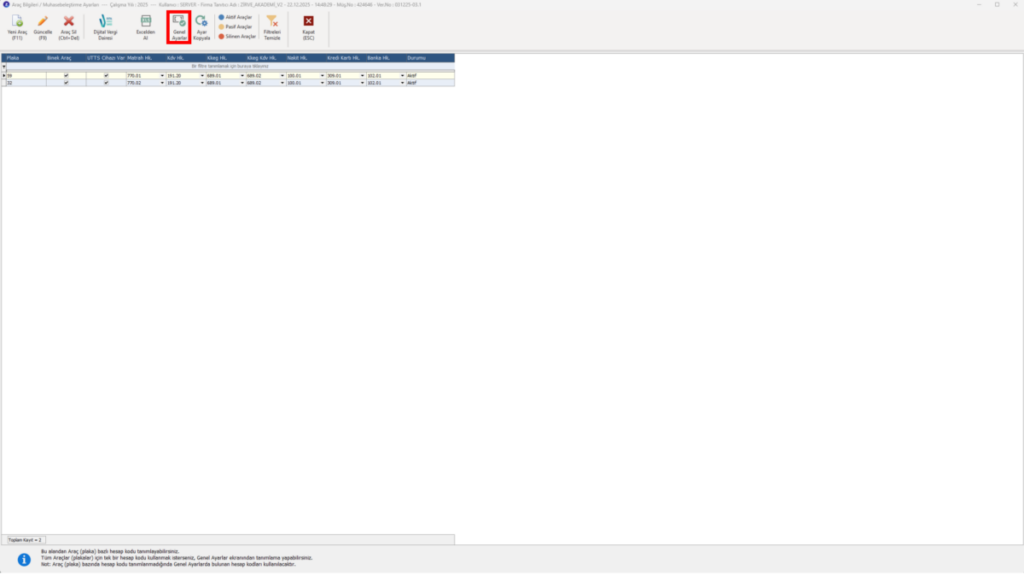Image resolution: width=1024 pixels, height=576 pixels.
Task: Open Nakit Hk. dropdown in plate 32 row
Action: 322,83
